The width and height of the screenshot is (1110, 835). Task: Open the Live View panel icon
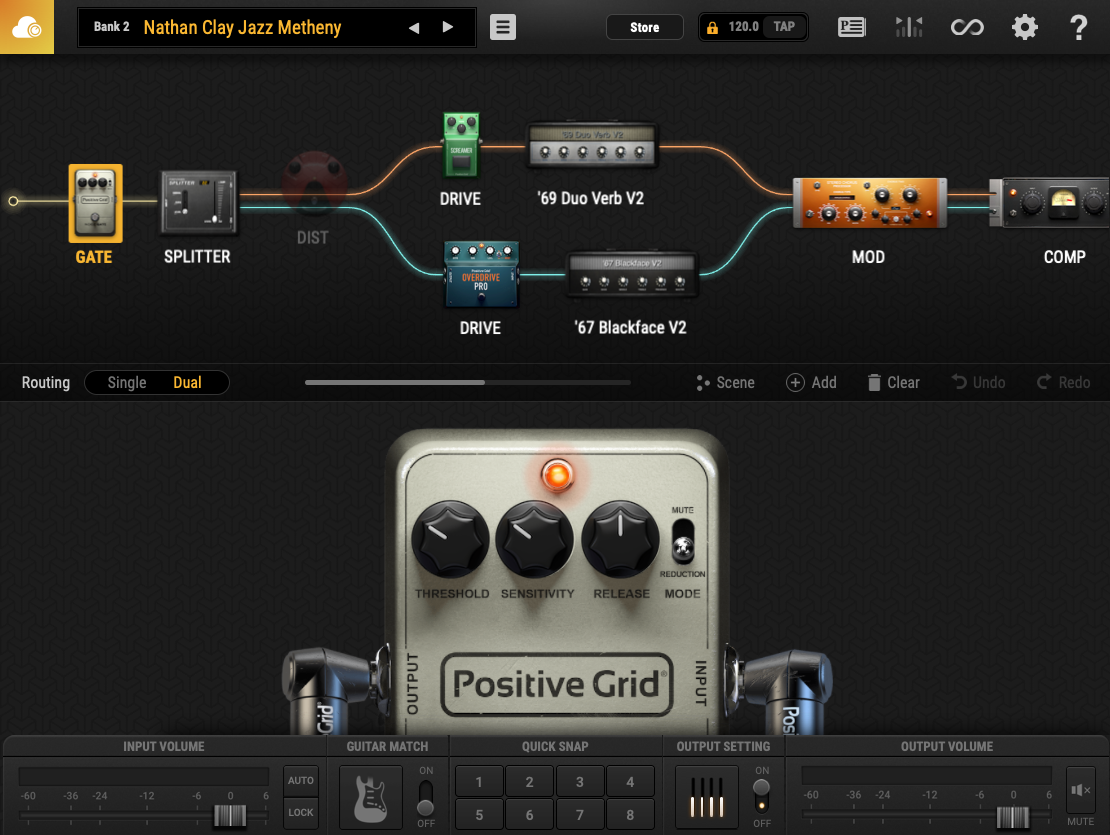tap(851, 27)
